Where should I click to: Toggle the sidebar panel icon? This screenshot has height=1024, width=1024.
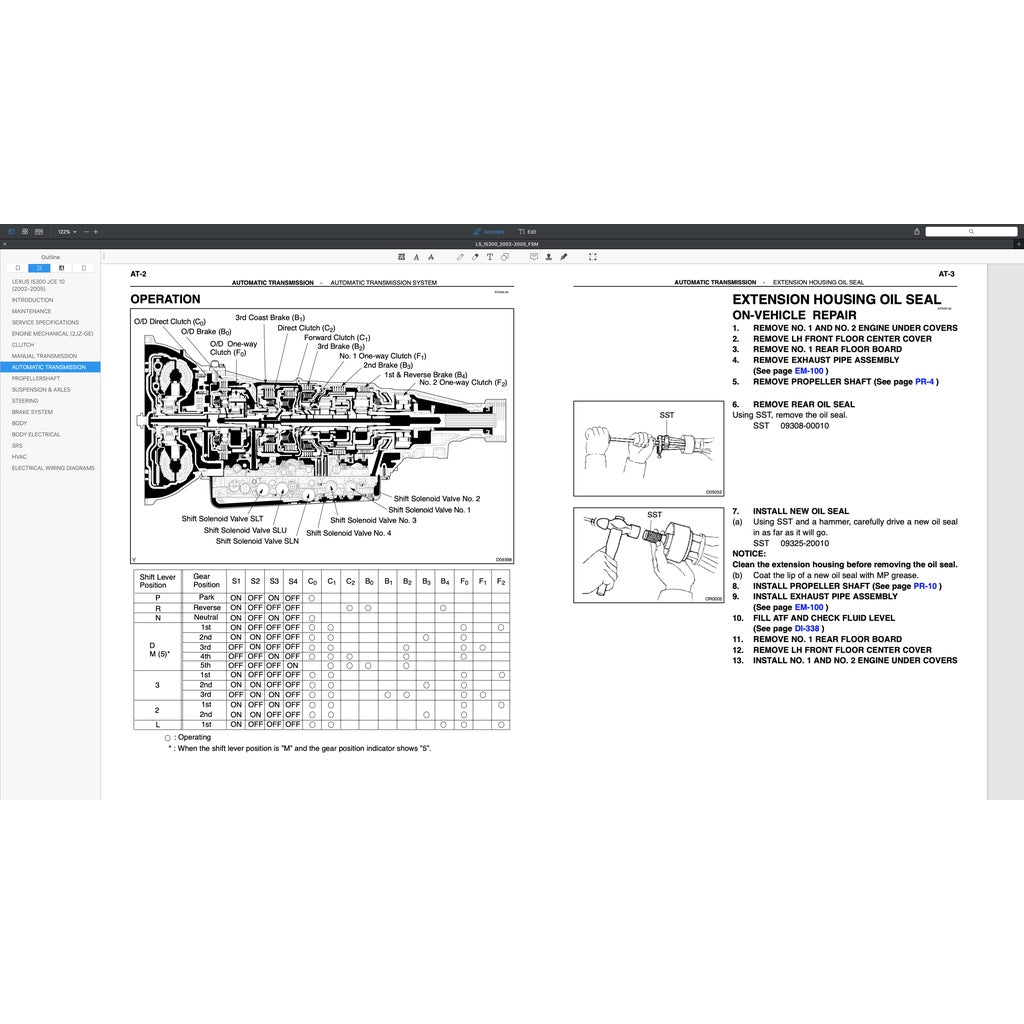pyautogui.click(x=12, y=231)
